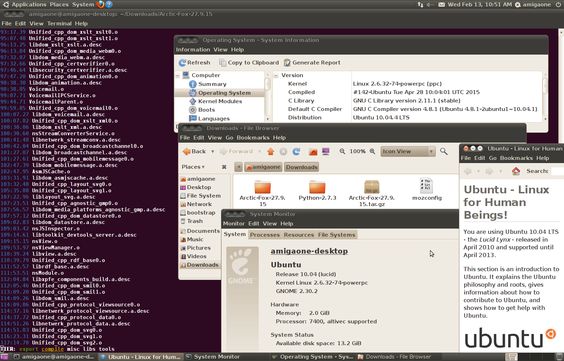
Task: Open search in the File Browser toolbar
Action: [x=444, y=151]
